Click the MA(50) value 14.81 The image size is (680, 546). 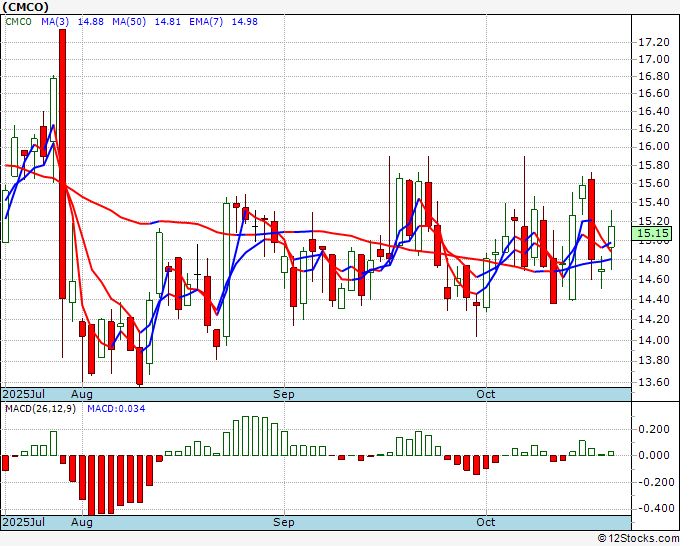point(167,22)
